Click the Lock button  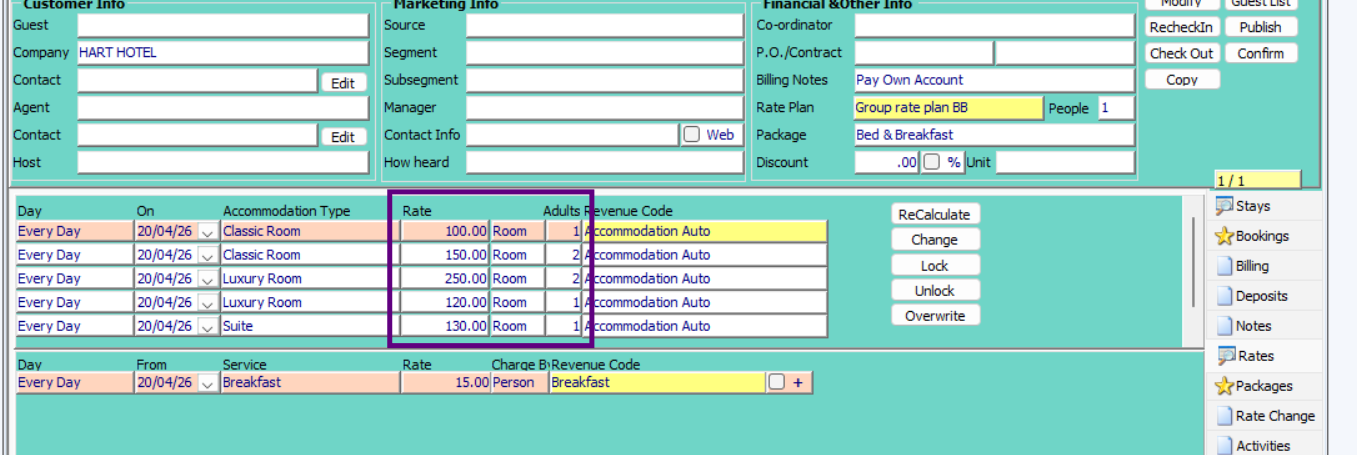(935, 266)
